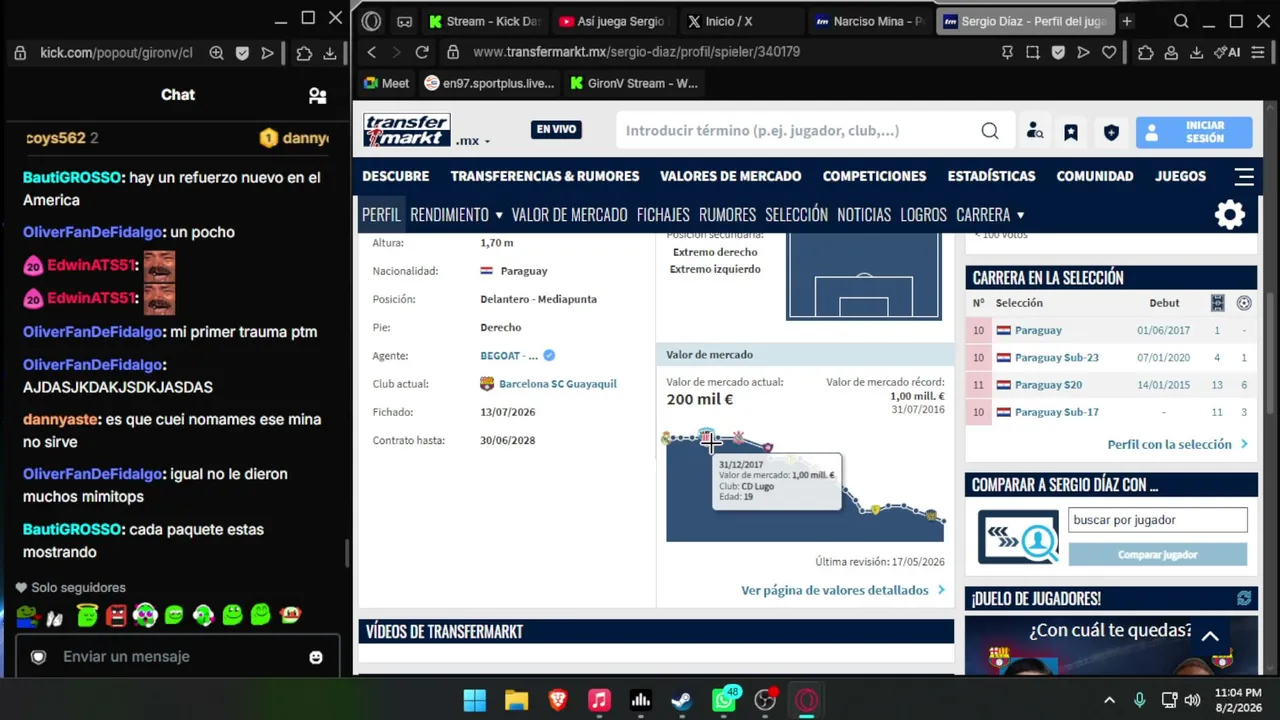Screen dimensions: 1280x720
Task: Open the Barcelona SC Guayaquil club link
Action: pyautogui.click(x=558, y=384)
